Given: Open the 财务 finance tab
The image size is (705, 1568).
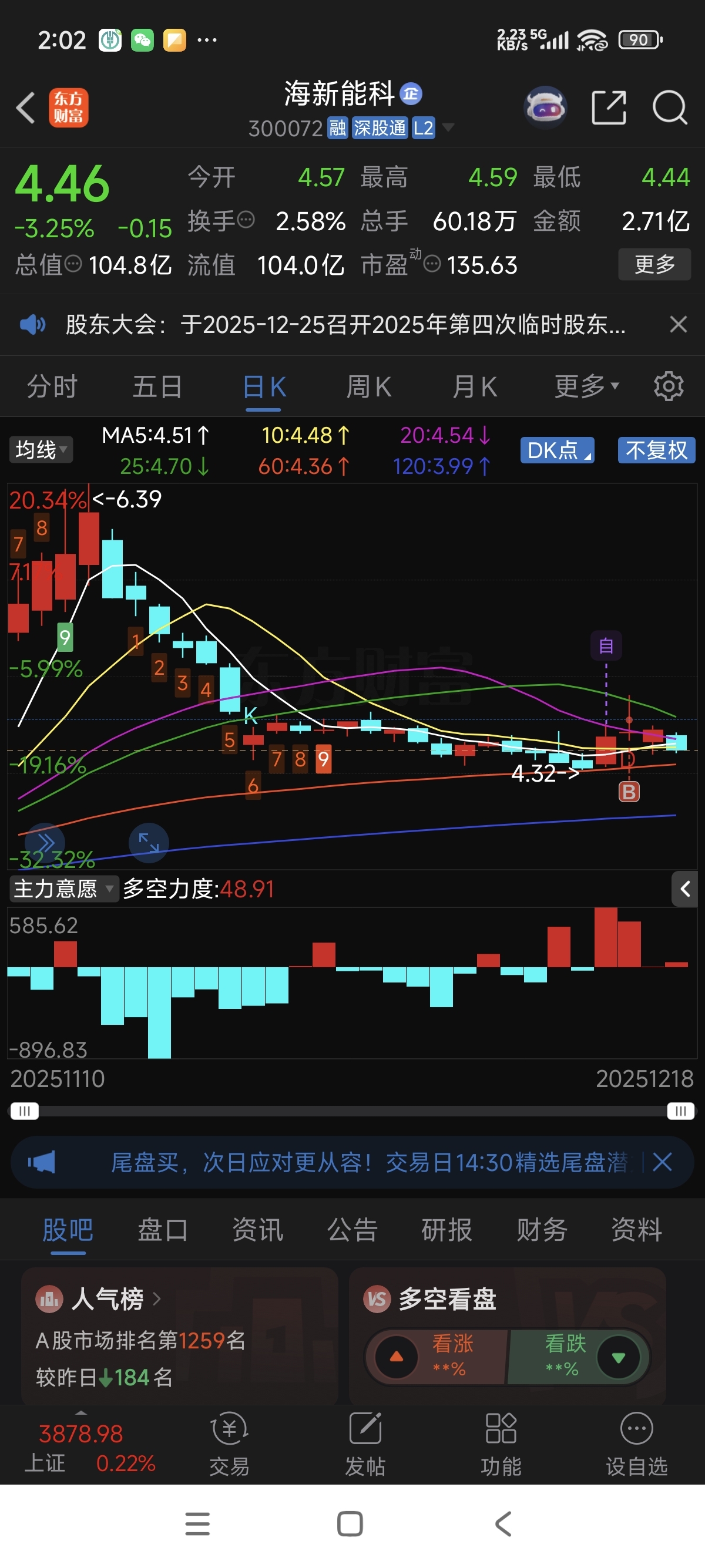Looking at the screenshot, I should tap(542, 1230).
